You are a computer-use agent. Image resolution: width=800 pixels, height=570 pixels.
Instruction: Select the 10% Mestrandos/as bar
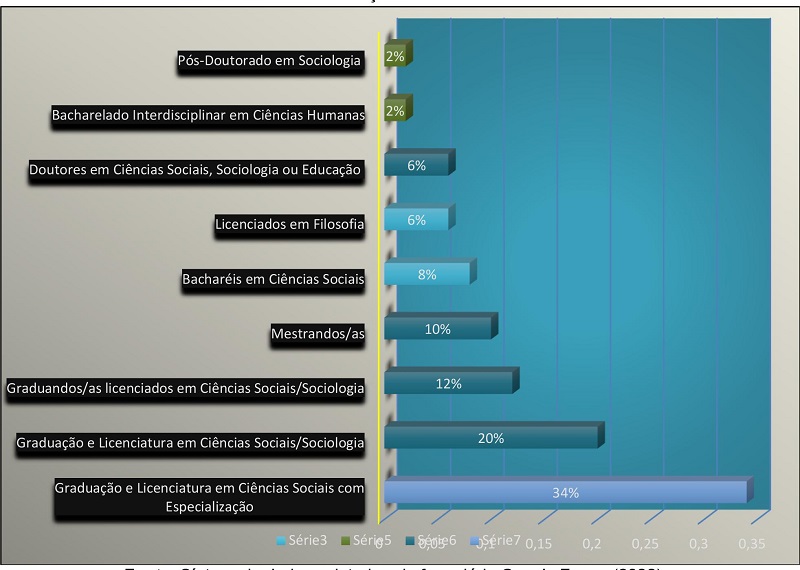437,329
